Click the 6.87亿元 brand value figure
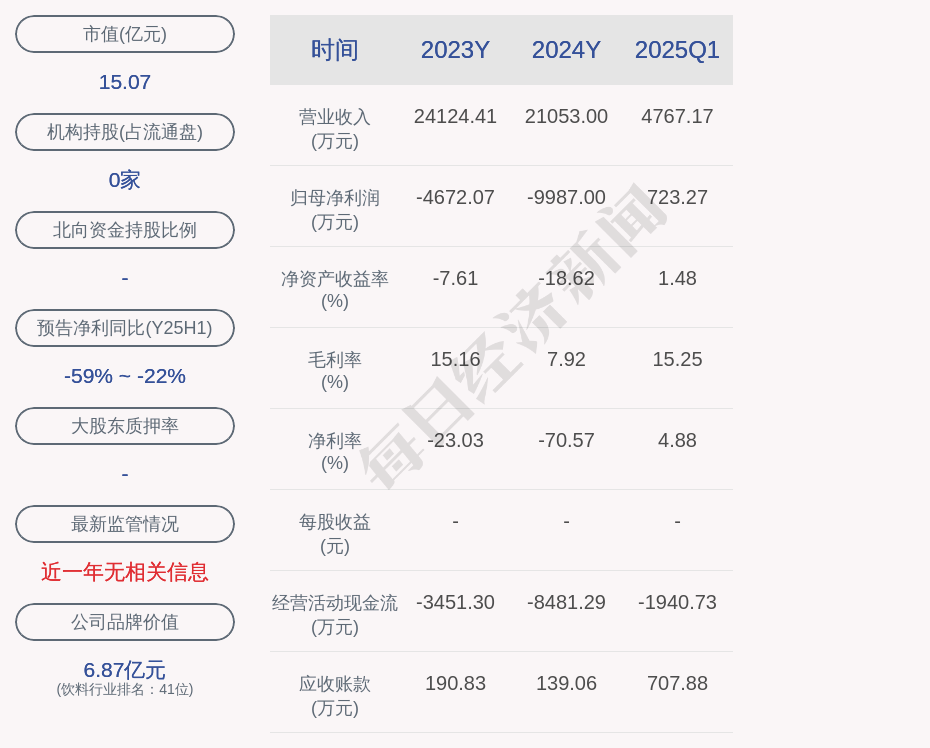The width and height of the screenshot is (930, 748). coord(125,670)
